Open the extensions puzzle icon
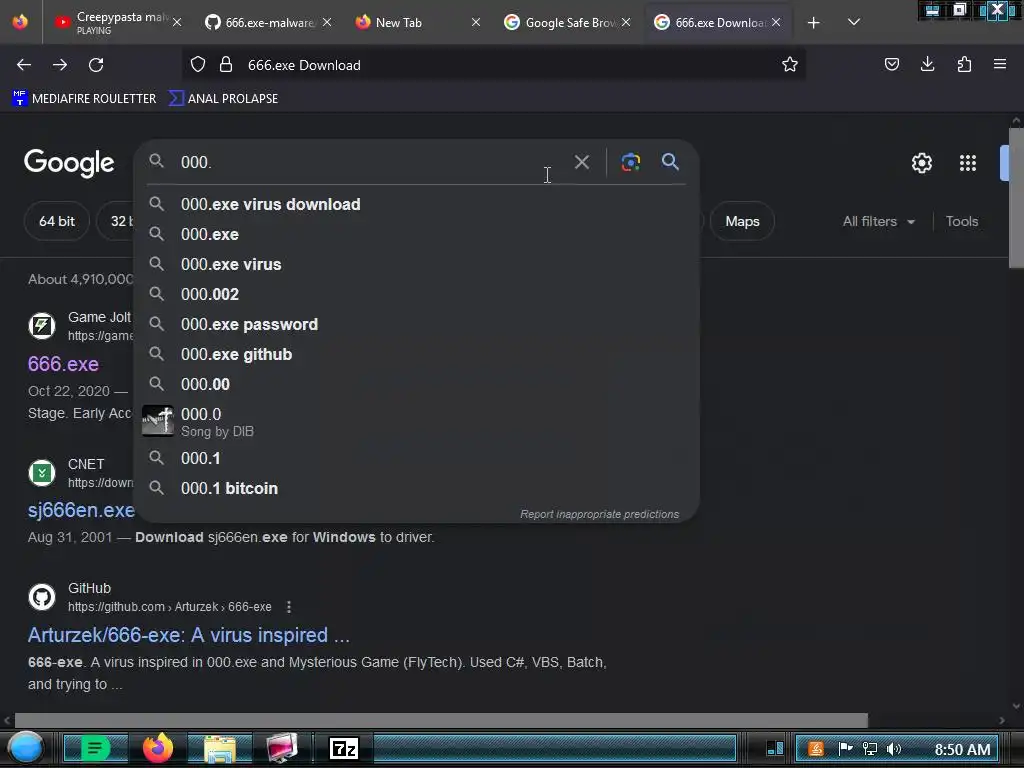Screen dimensions: 1024x768 coord(964,64)
